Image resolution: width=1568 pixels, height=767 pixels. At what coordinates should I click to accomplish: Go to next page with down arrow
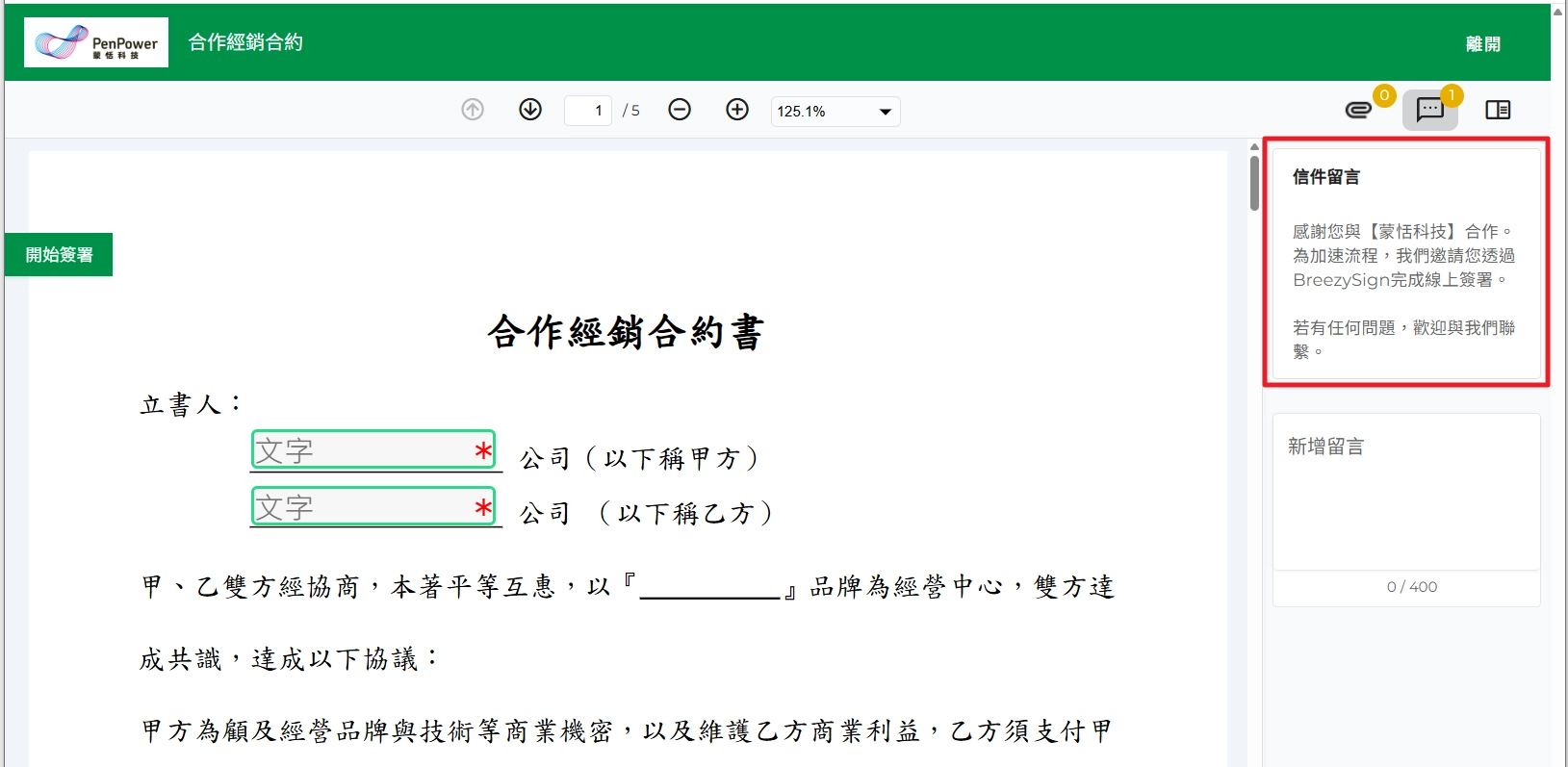click(530, 110)
